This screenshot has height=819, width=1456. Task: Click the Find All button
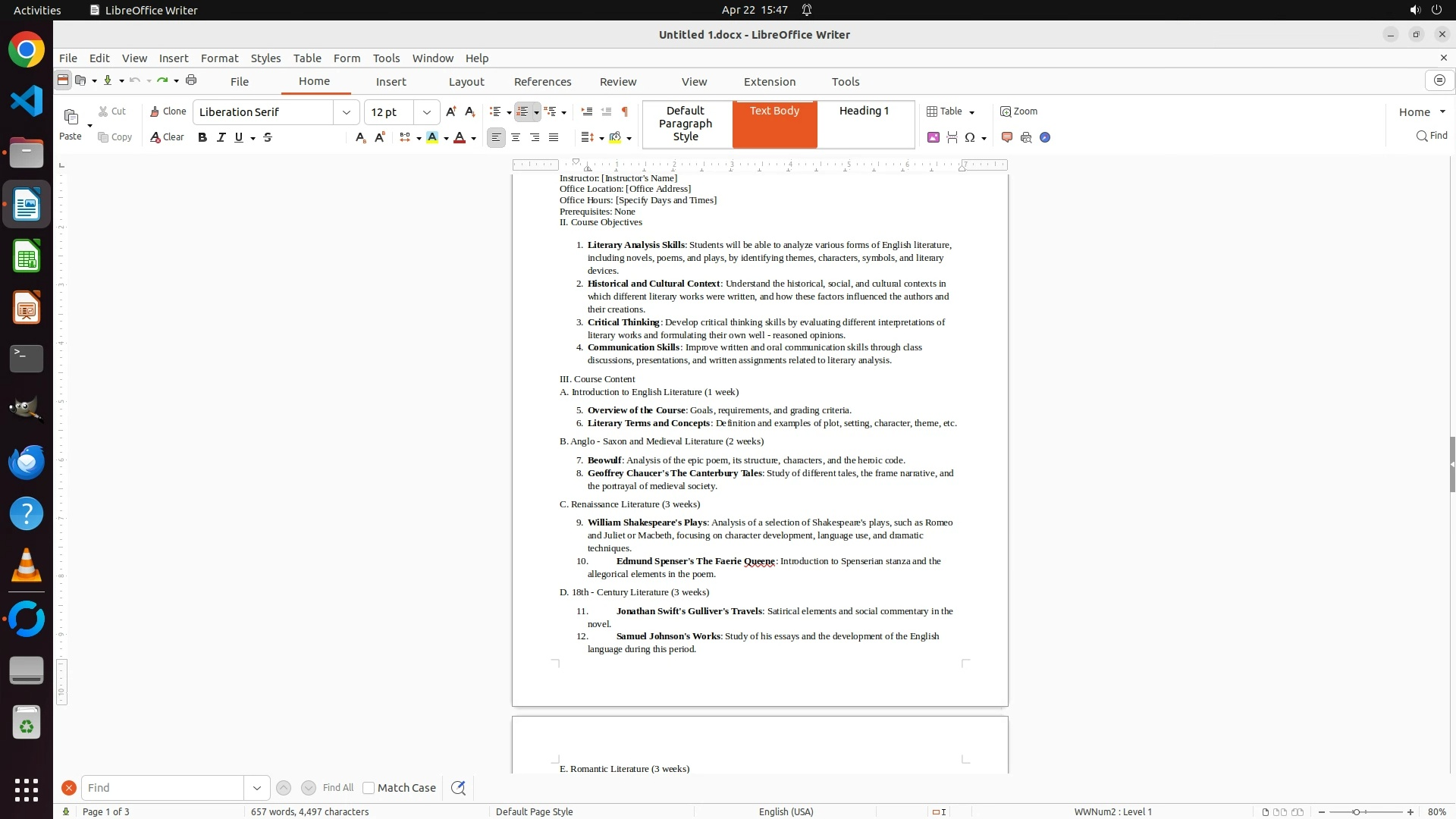tap(337, 788)
